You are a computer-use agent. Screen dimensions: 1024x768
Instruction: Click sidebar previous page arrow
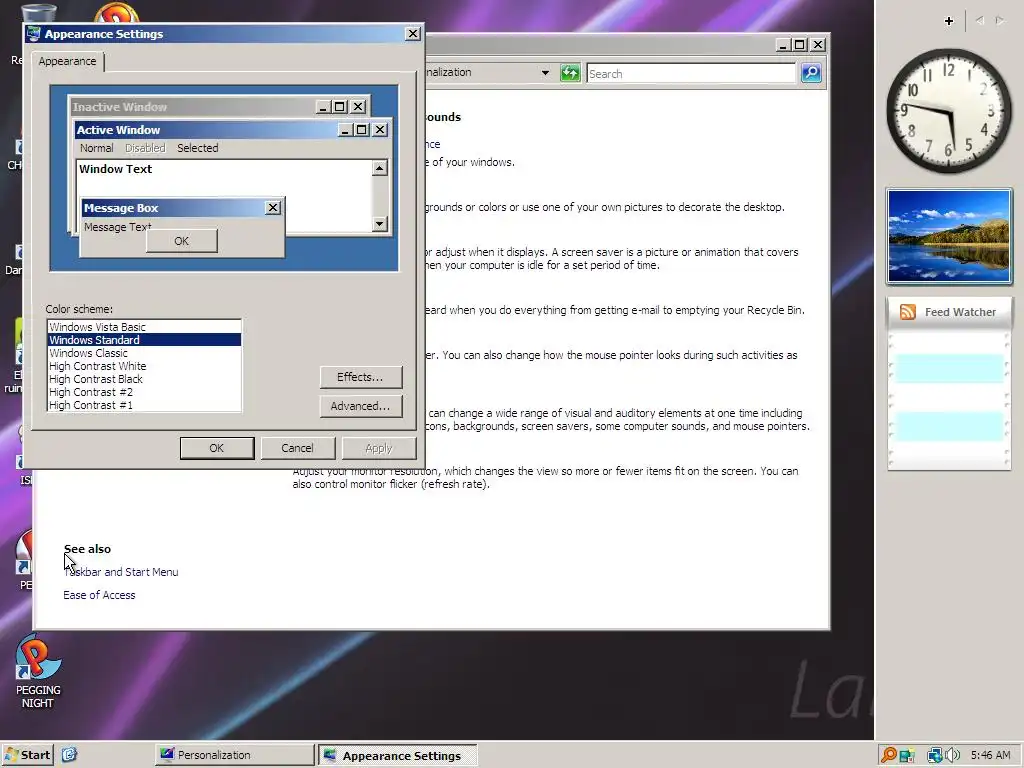980,21
